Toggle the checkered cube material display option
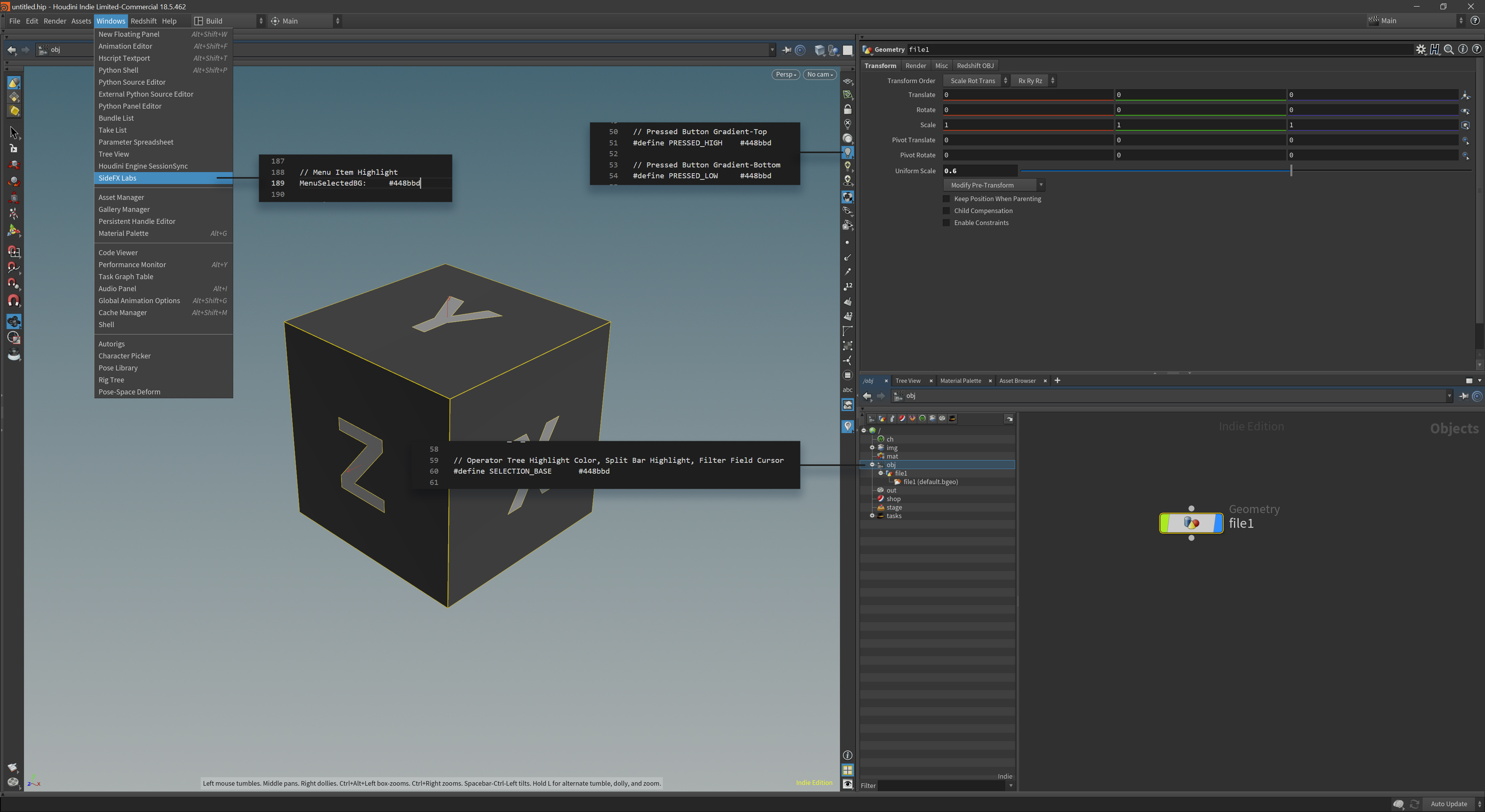1485x812 pixels. point(847,196)
